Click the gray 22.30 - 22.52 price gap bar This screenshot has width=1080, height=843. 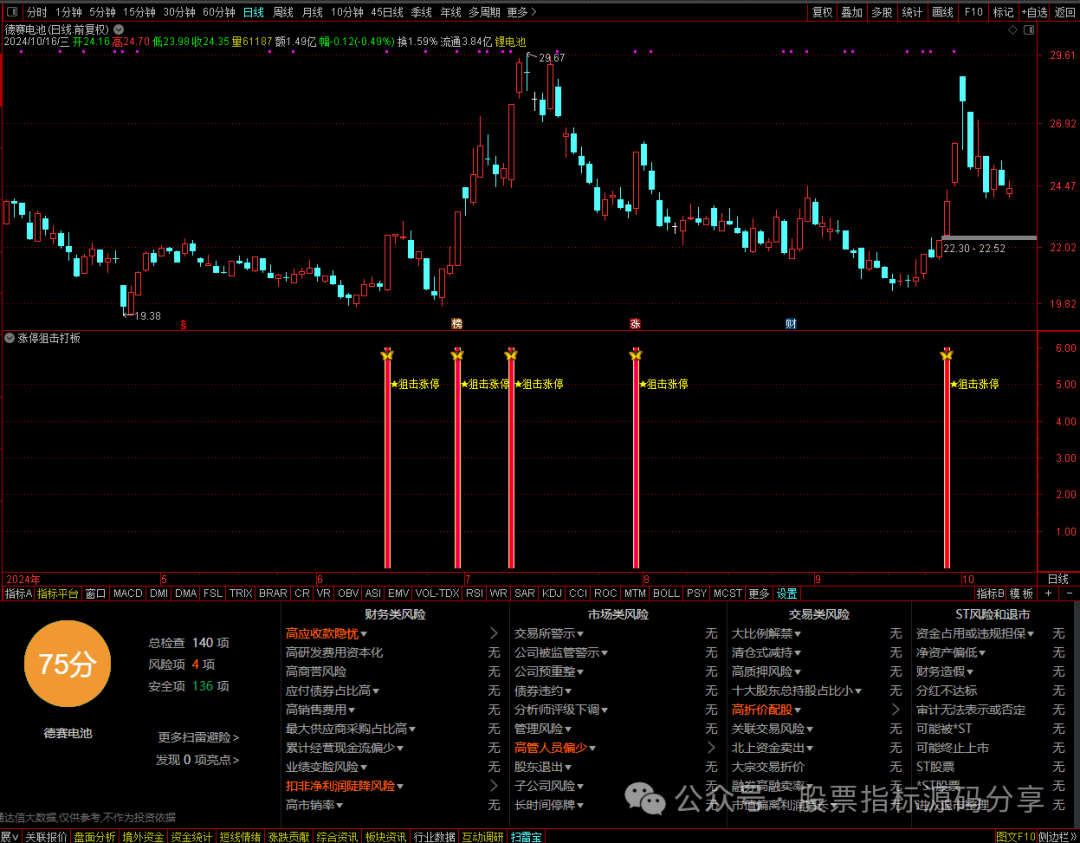(988, 238)
